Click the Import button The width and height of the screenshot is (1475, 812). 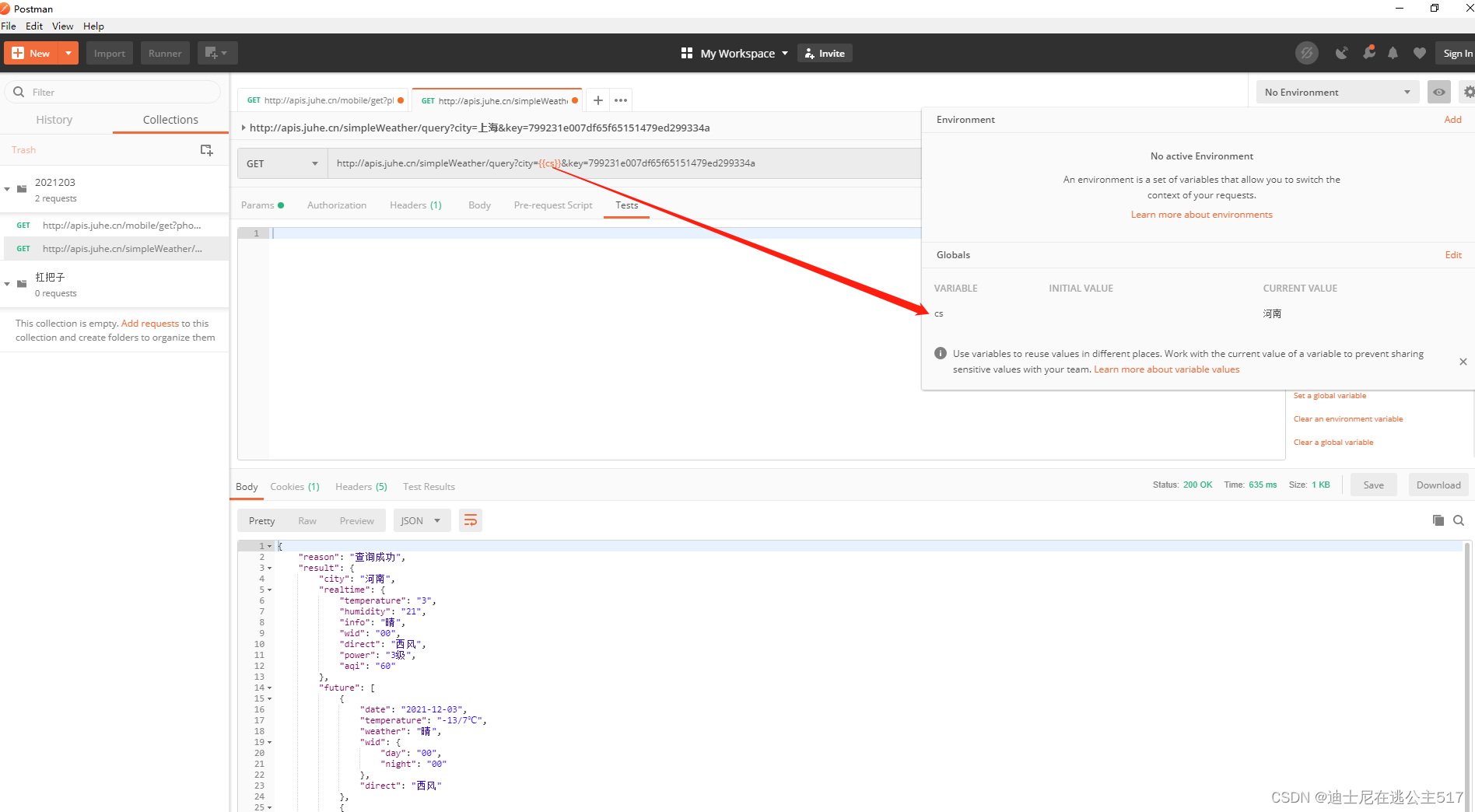pyautogui.click(x=110, y=53)
